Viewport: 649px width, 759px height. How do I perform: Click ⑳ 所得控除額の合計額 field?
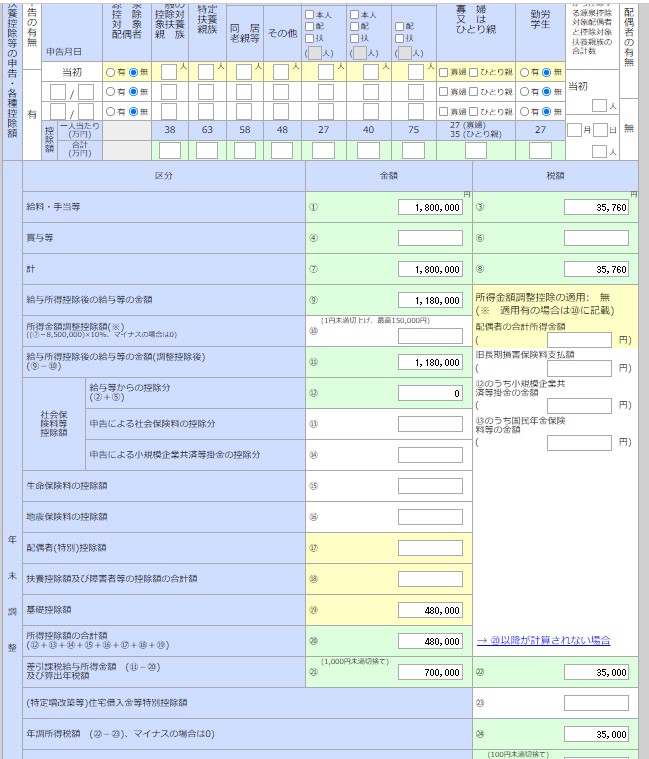point(430,641)
